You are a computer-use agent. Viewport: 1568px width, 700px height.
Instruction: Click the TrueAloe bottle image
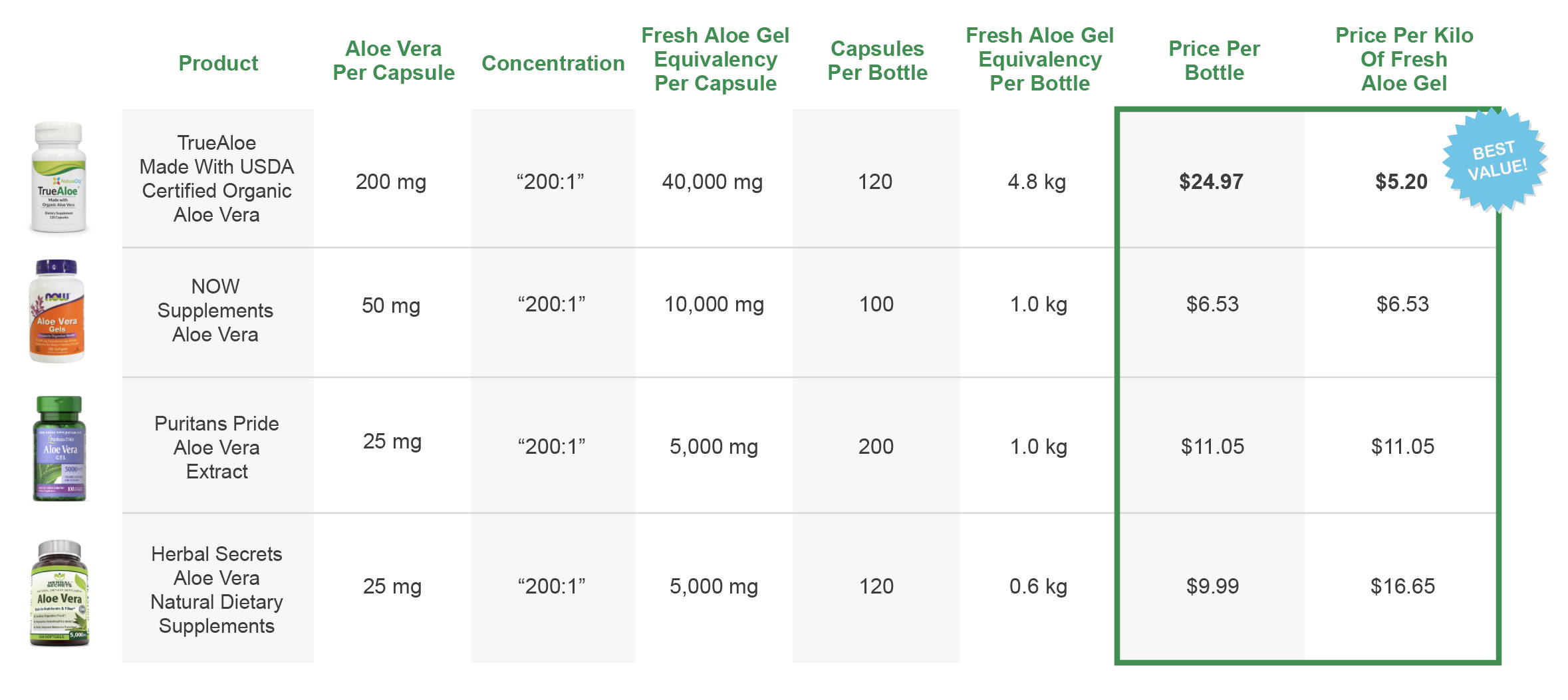pos(59,178)
